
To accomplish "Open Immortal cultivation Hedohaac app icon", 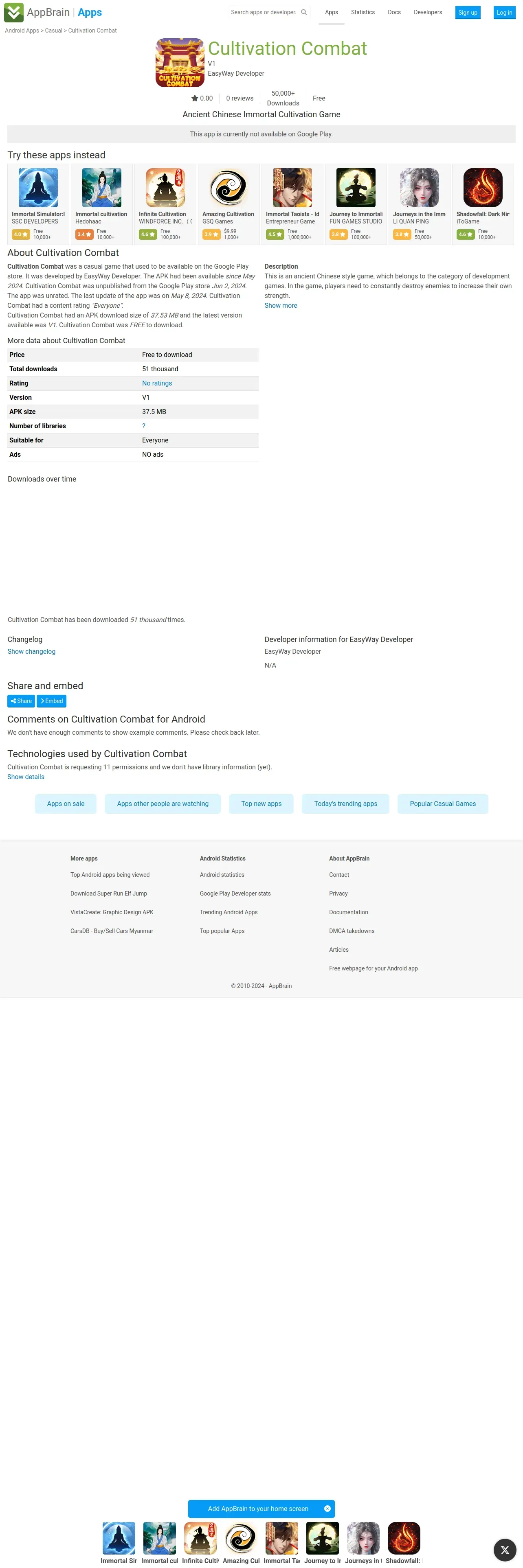I will [x=102, y=188].
